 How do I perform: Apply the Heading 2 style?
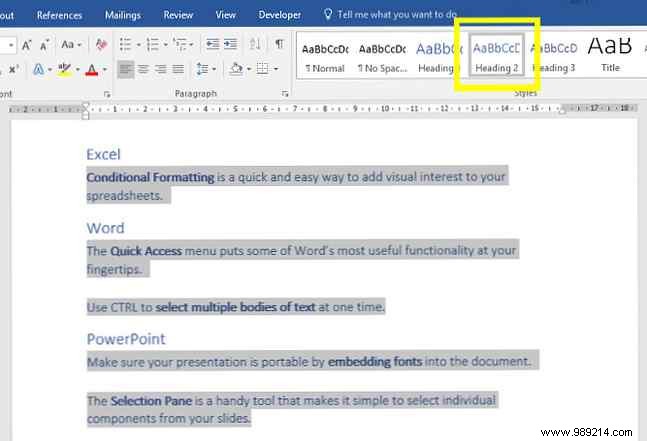[496, 56]
